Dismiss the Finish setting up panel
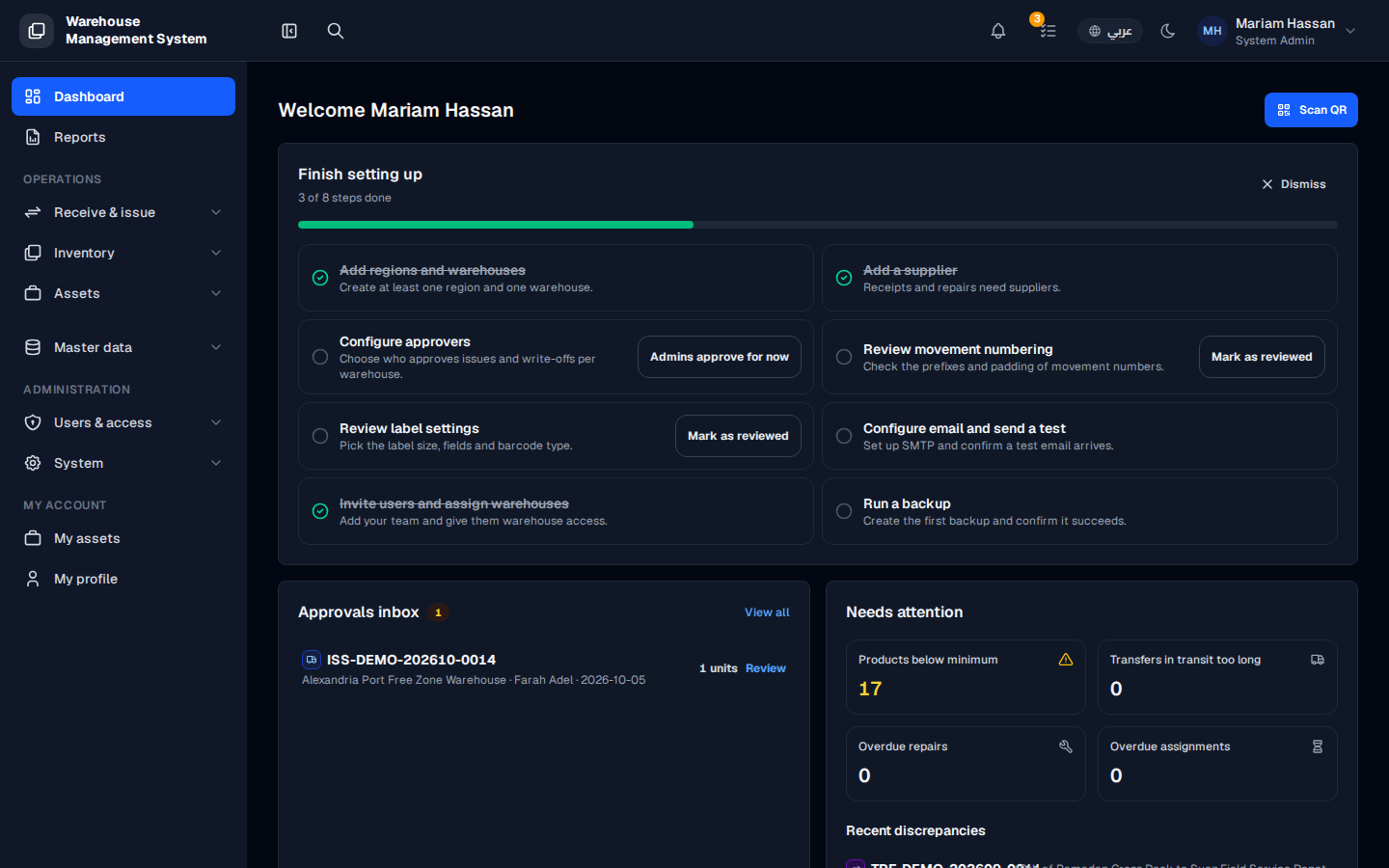This screenshot has height=868, width=1389. tap(1294, 184)
